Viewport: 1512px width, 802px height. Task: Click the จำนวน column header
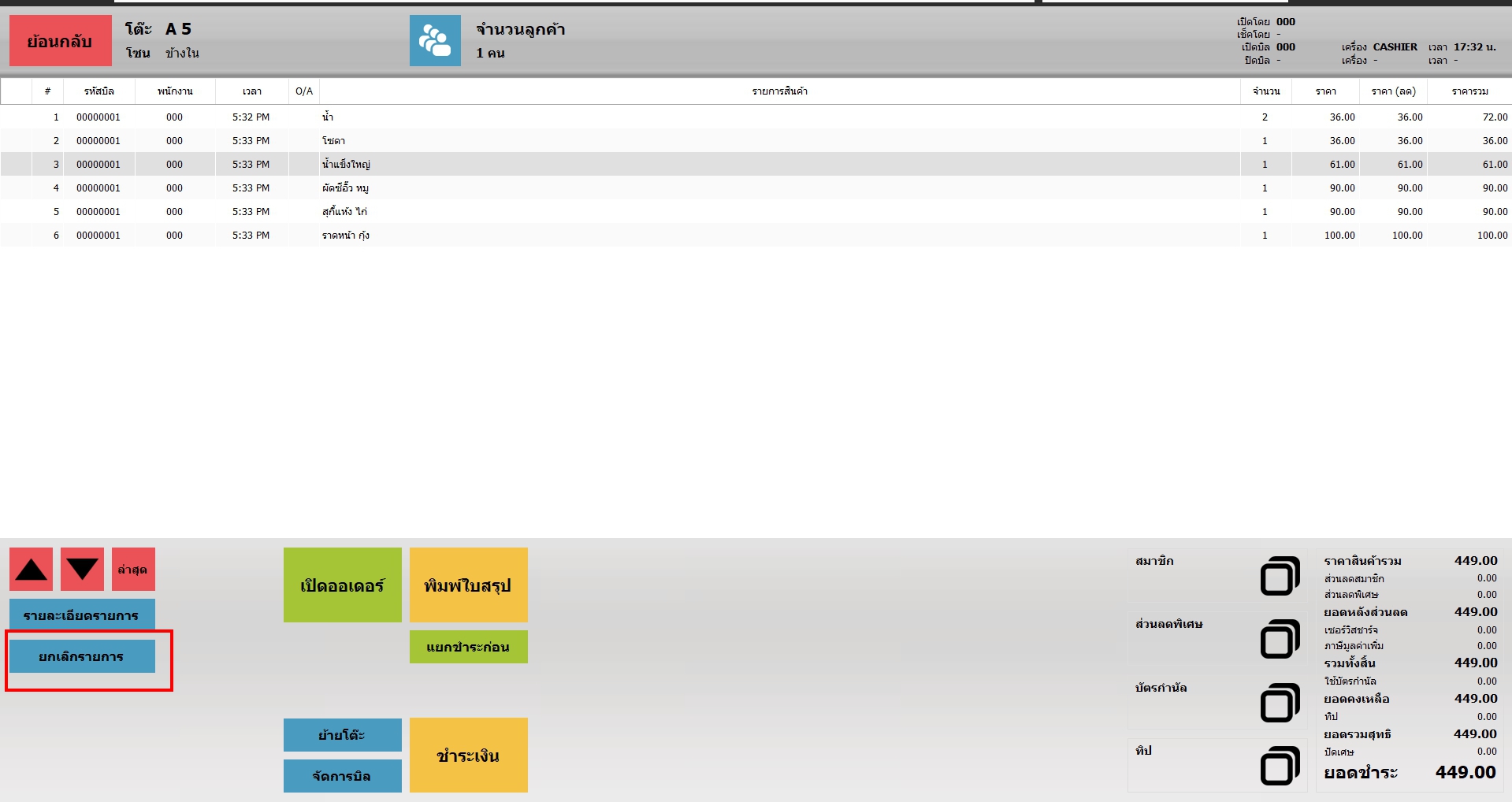(1266, 91)
